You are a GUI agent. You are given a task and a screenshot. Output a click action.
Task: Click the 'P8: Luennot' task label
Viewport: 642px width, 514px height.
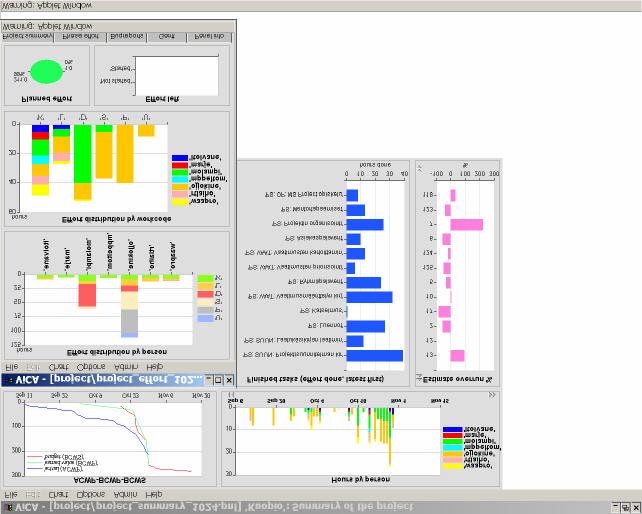(x=325, y=325)
